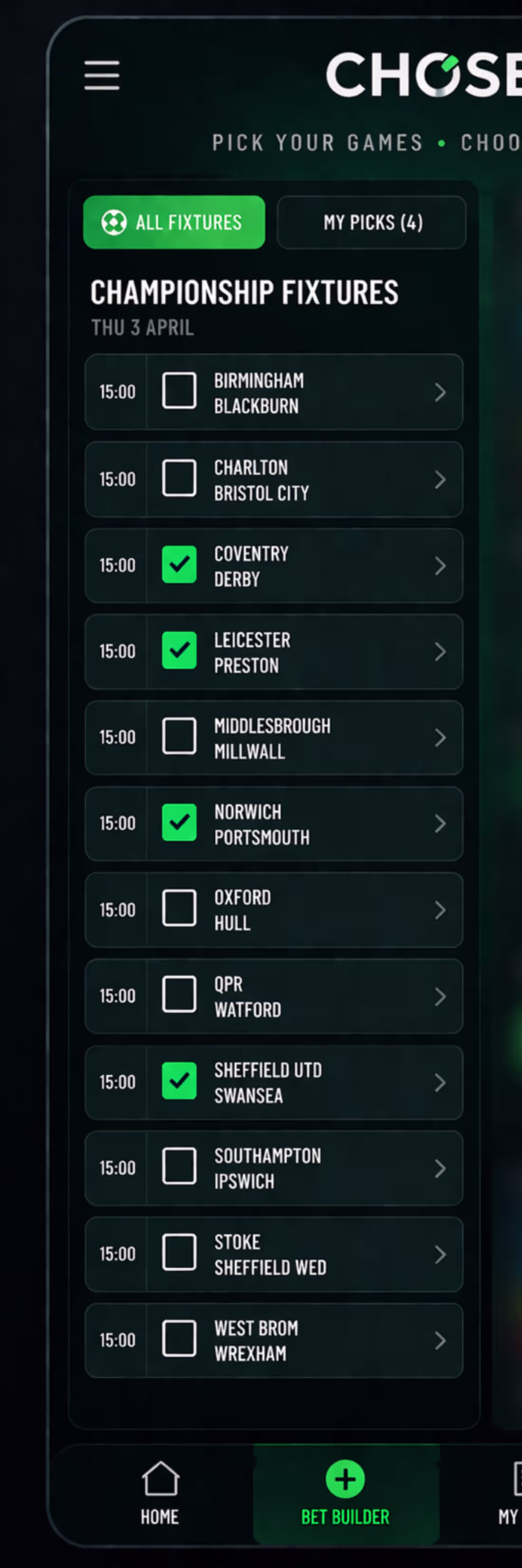Expand the Charlton vs Bristol City chevron
Screen dimensions: 522x1568
point(440,479)
